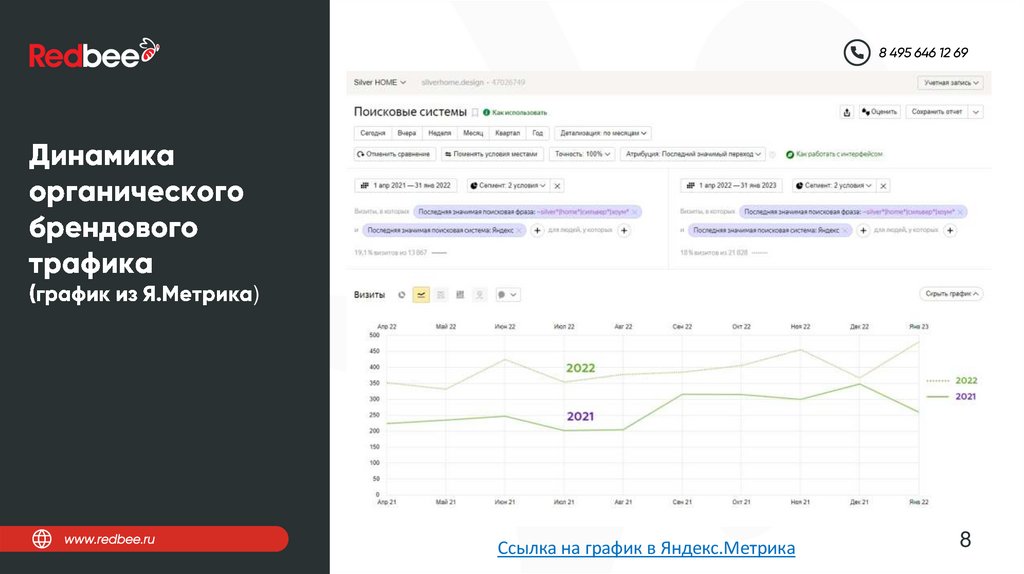Image resolution: width=1024 pixels, height=574 pixels.
Task: Open the Учетная запись dropdown
Action: tap(951, 83)
